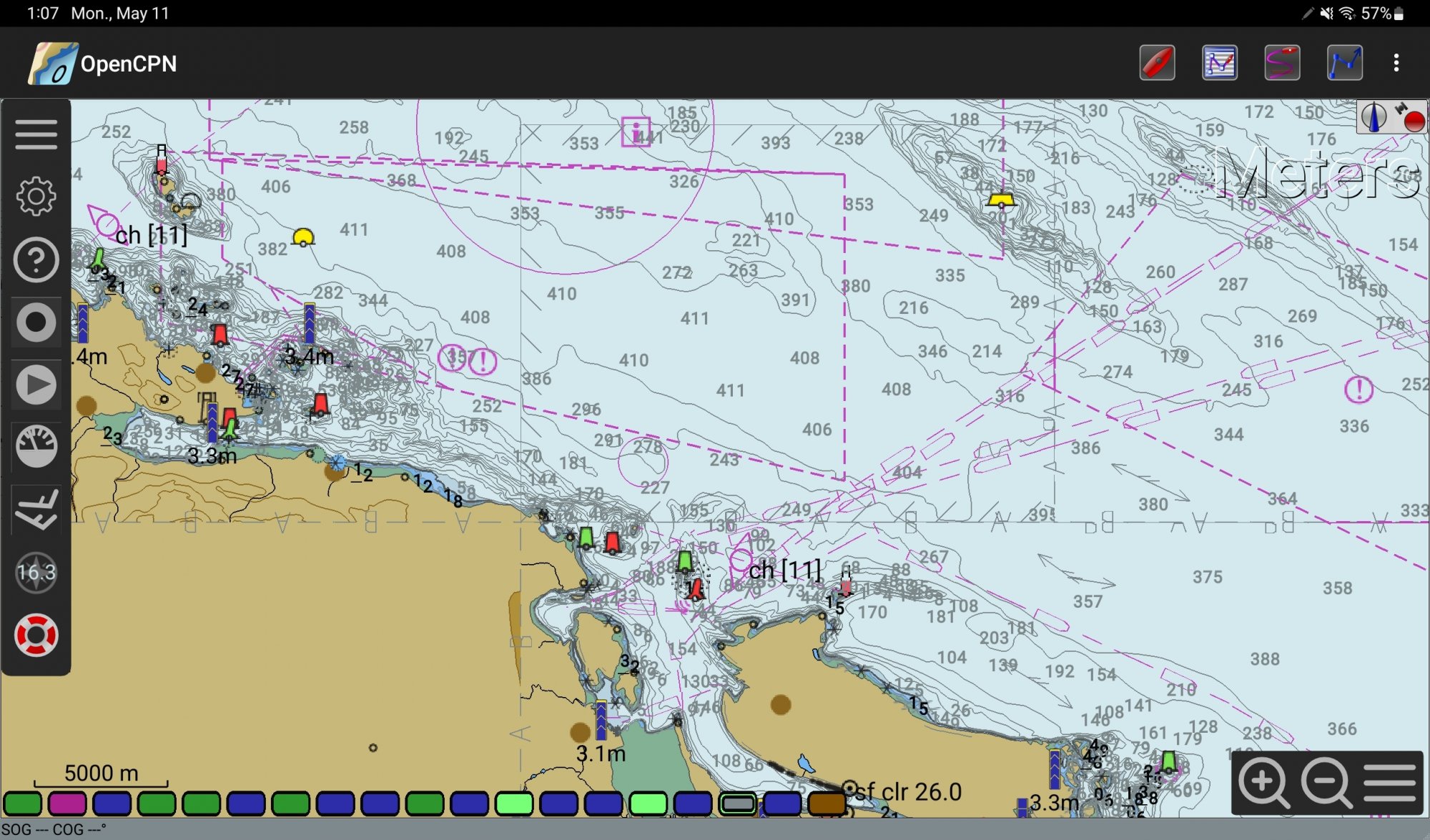Image resolution: width=1430 pixels, height=840 pixels.
Task: Open the tide station labeled 3.1m
Action: click(601, 720)
